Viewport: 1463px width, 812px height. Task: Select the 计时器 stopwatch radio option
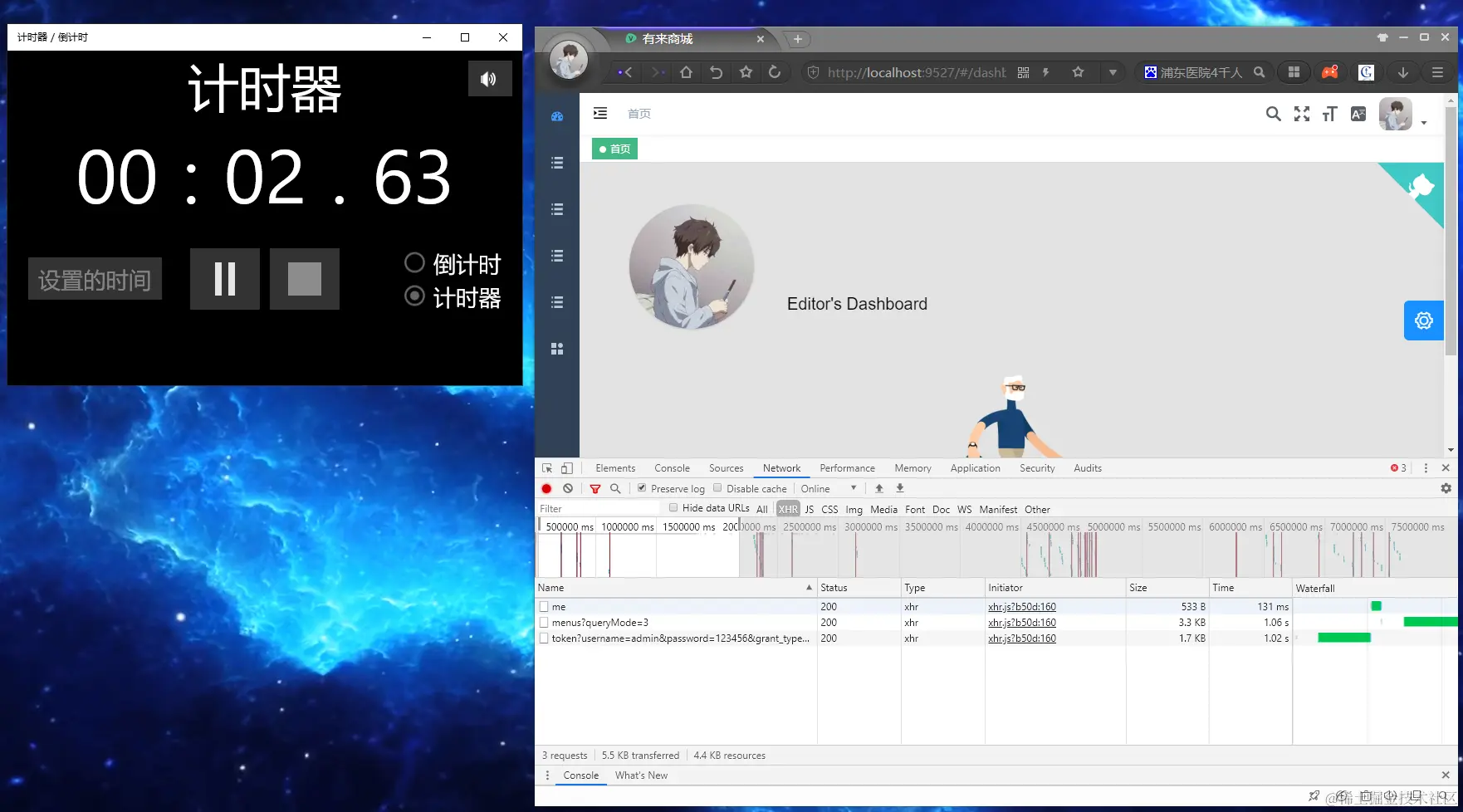tap(414, 296)
